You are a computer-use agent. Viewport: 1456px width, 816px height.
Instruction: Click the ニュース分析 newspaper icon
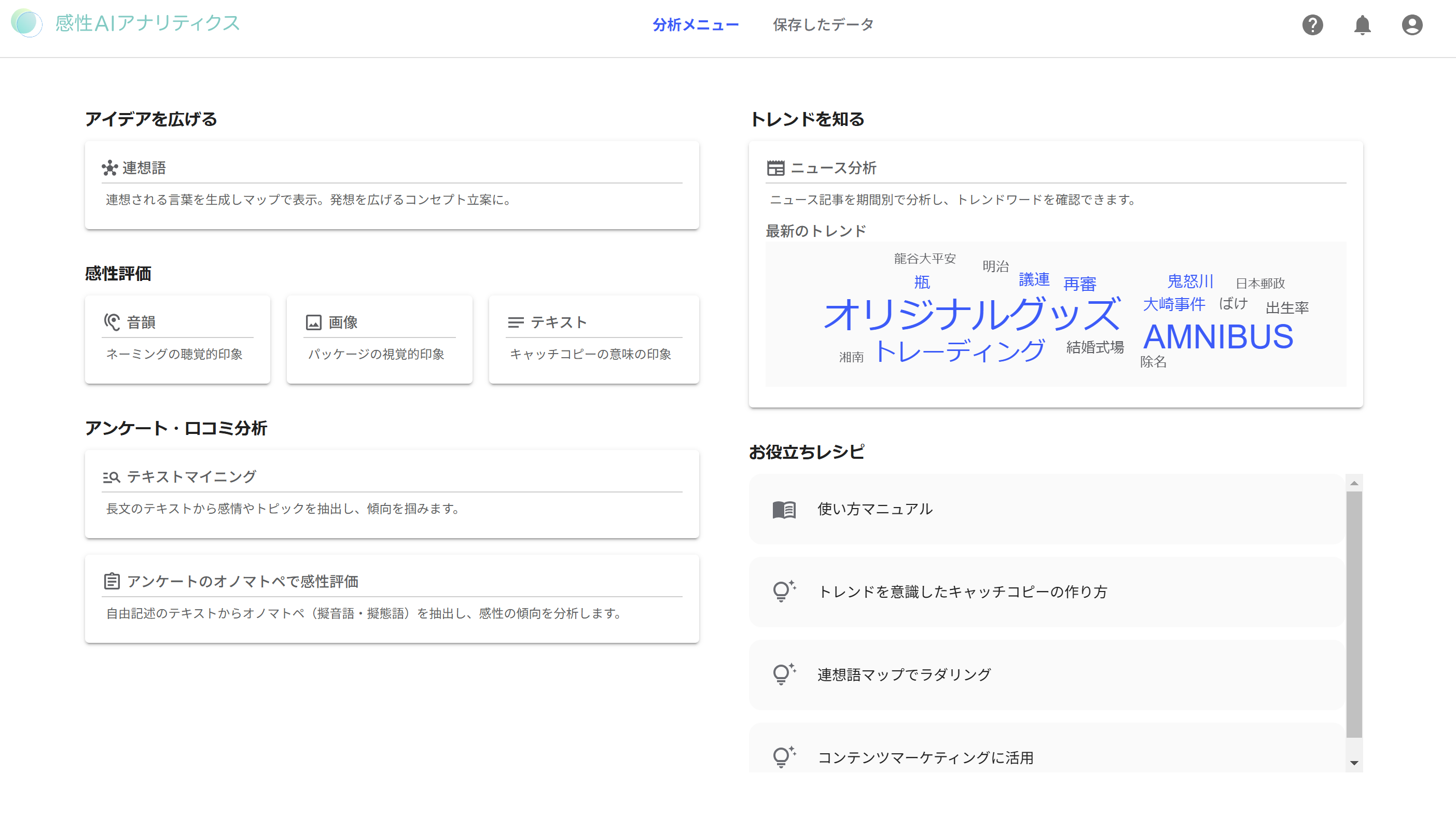click(x=775, y=168)
